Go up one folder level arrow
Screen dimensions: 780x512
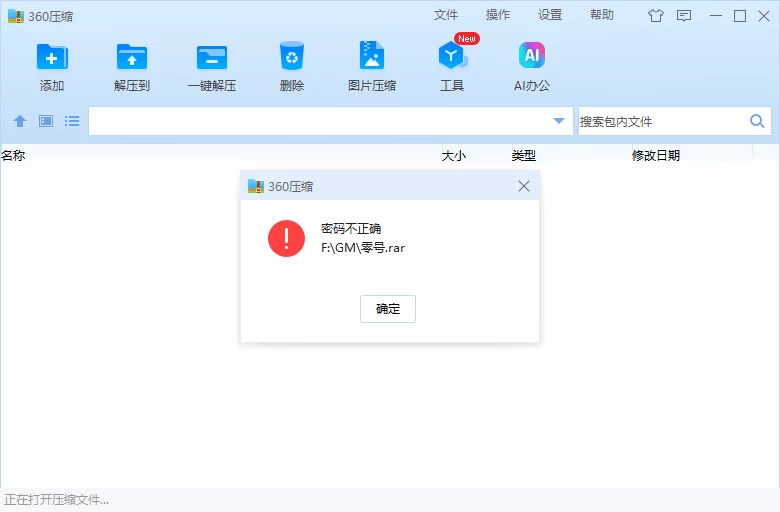click(20, 121)
